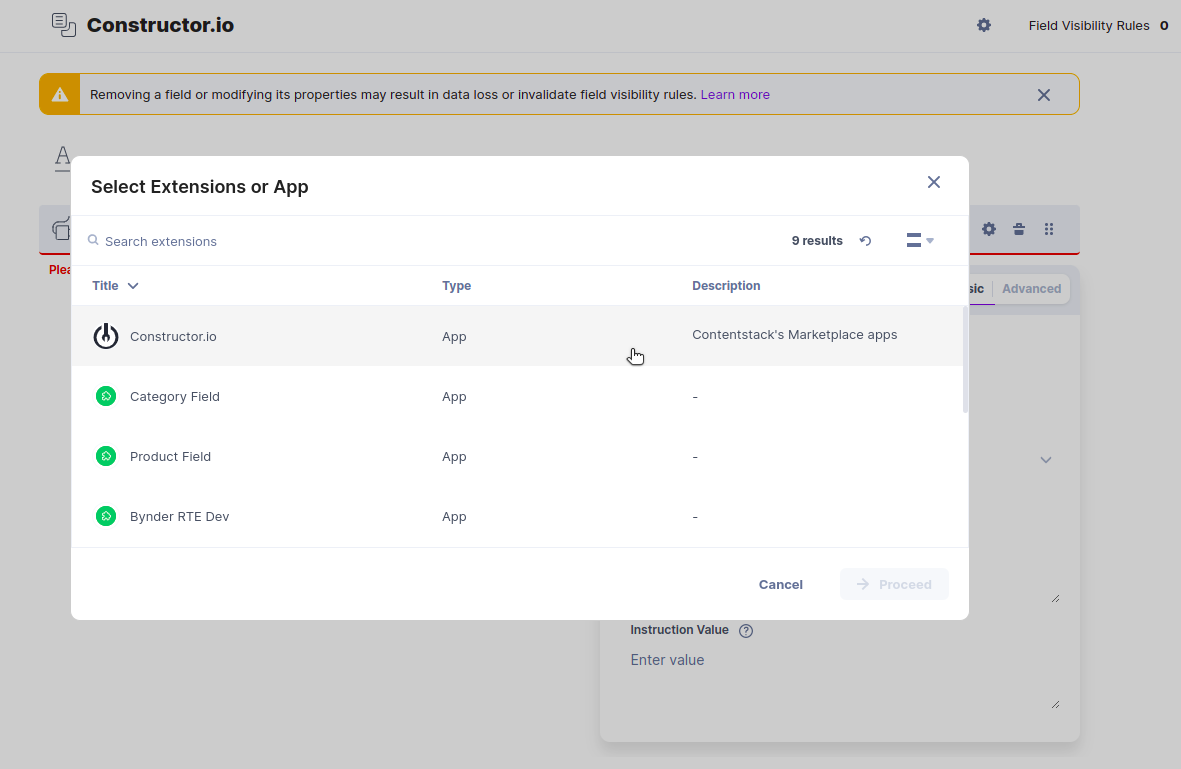Click the 9 results count text
This screenshot has width=1181, height=769.
click(x=816, y=241)
